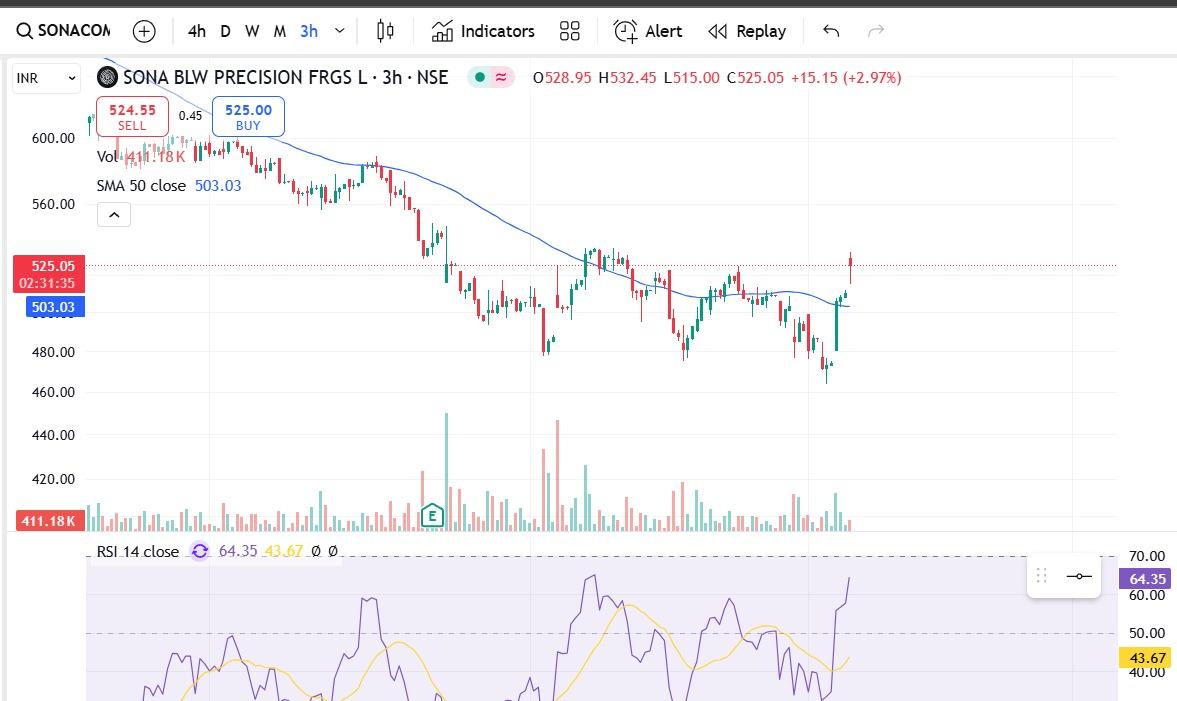The width and height of the screenshot is (1177, 701).
Task: Click the SONA BLW PRECISION symbol logo
Action: click(x=107, y=77)
